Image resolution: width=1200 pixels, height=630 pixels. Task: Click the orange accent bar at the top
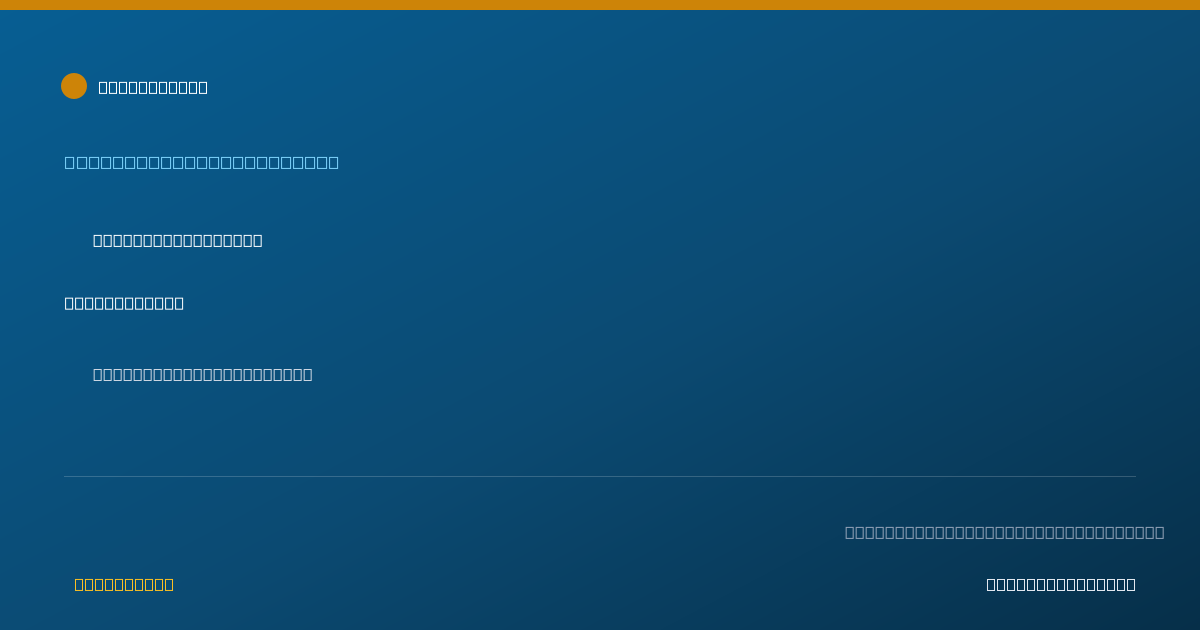pos(600,5)
